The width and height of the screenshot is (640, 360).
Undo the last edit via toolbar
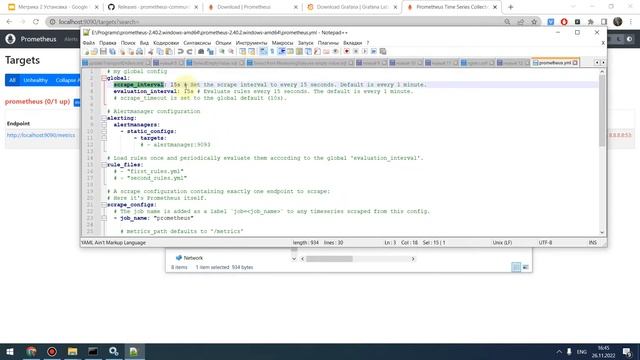pos(180,51)
